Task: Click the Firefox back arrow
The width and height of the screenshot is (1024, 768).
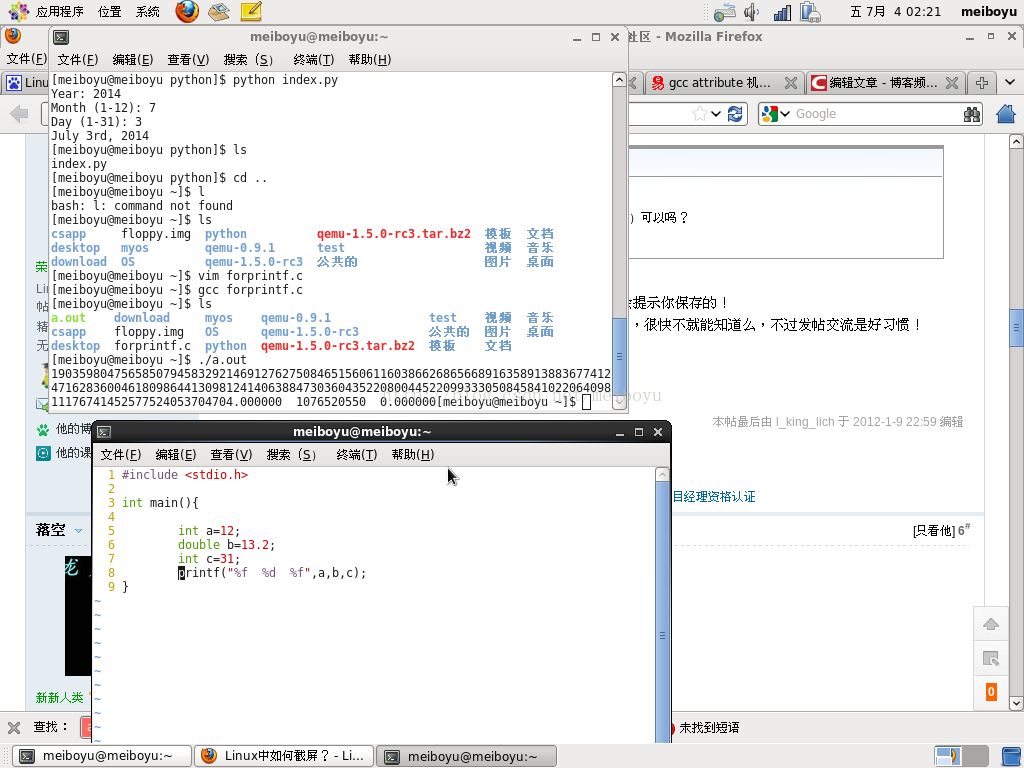Action: 20,114
